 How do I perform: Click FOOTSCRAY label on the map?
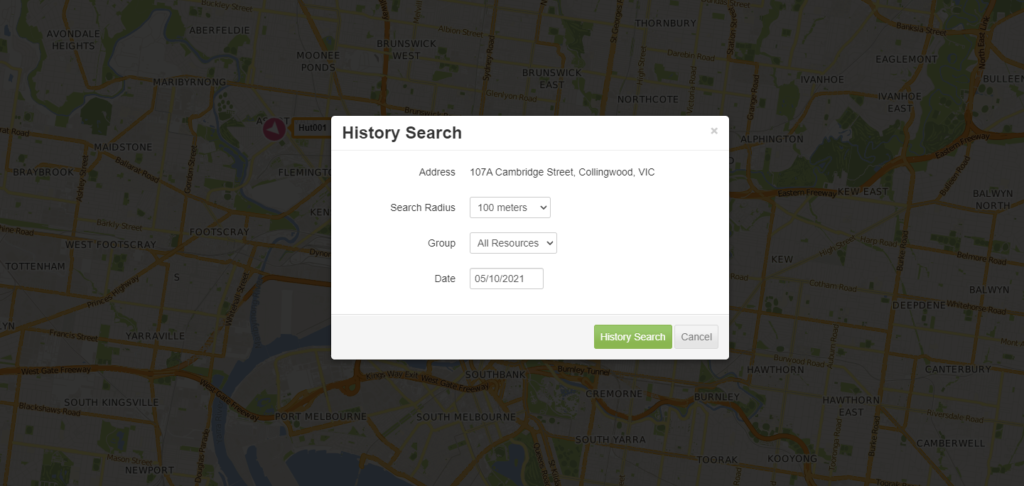pos(219,232)
